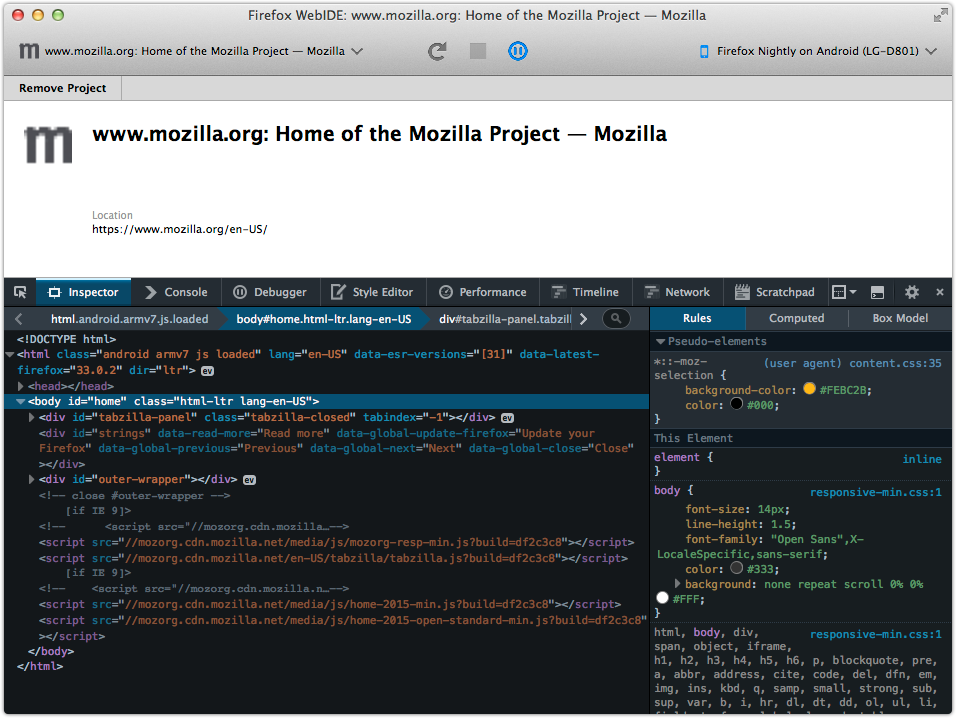Open the Network tab

(677, 293)
